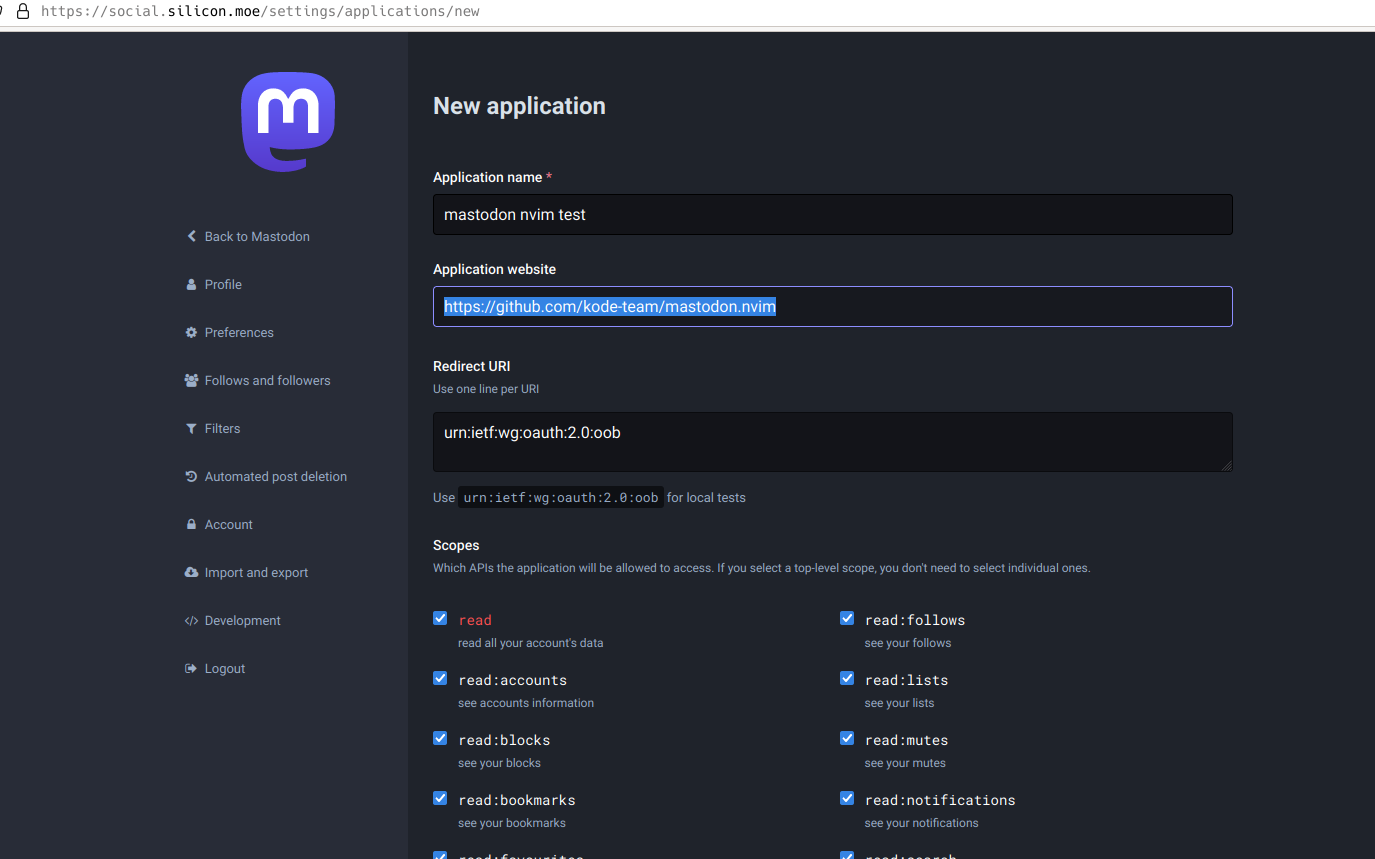The width and height of the screenshot is (1375, 859).
Task: Open the Account settings
Action: tap(228, 524)
